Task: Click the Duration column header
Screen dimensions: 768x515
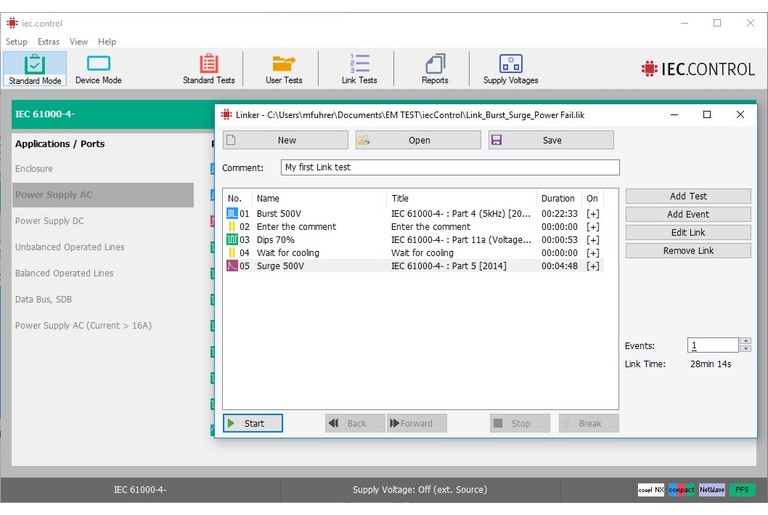Action: [x=558, y=198]
